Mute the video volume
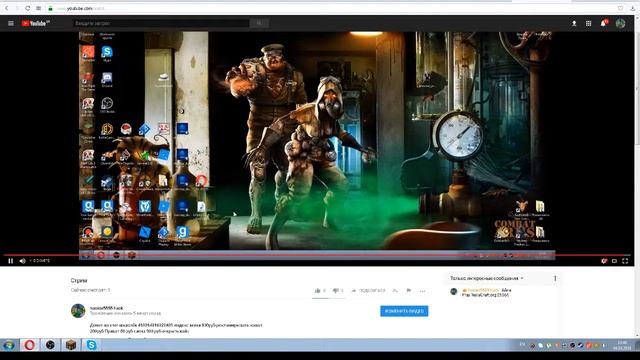 22,261
